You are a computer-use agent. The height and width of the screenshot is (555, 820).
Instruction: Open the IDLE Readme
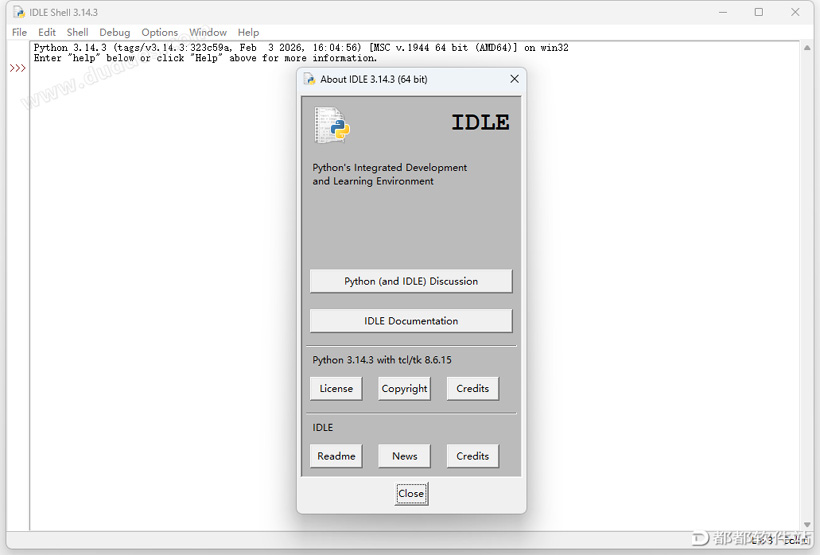[x=336, y=456]
